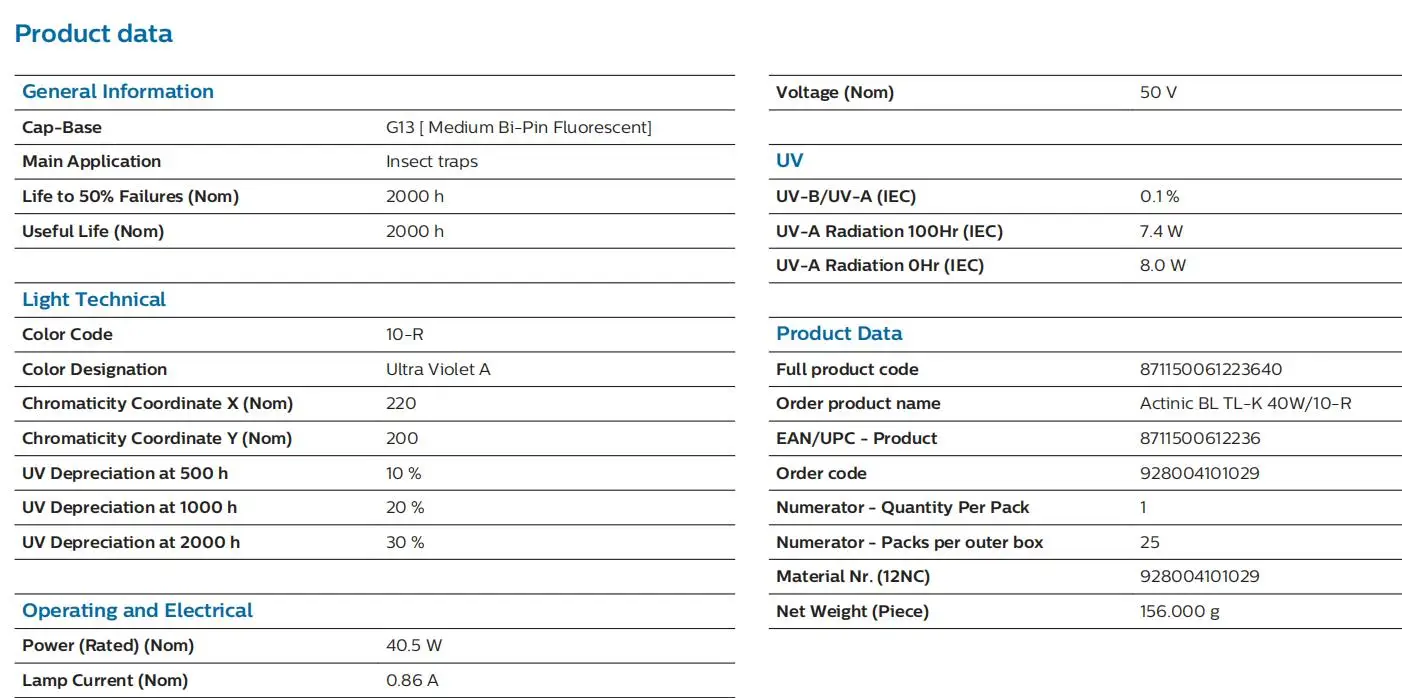Select the Order code value 928004101029
This screenshot has height=698, width=1402.
tap(1200, 473)
